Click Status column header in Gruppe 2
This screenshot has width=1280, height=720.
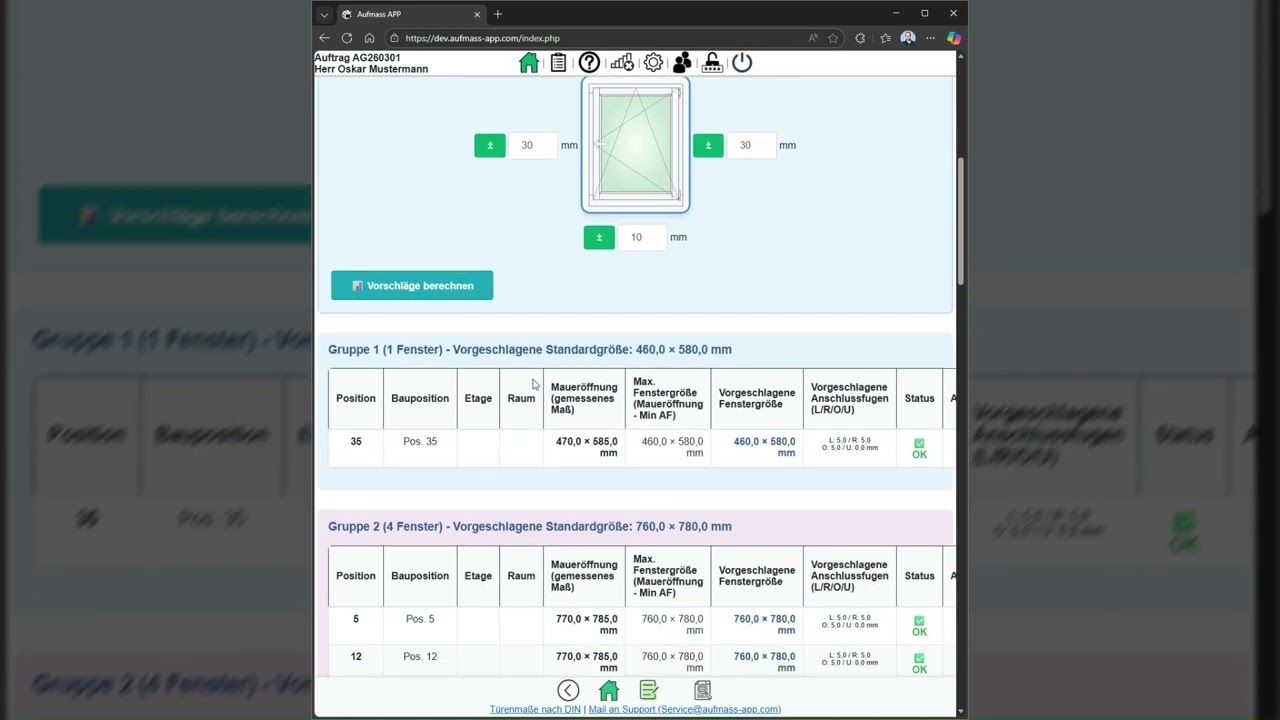(919, 576)
